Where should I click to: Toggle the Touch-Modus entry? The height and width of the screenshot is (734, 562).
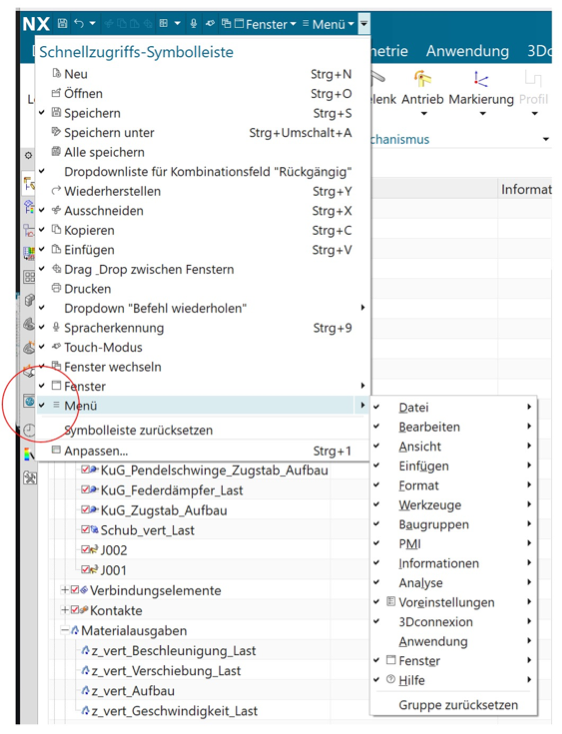[x=203, y=347]
